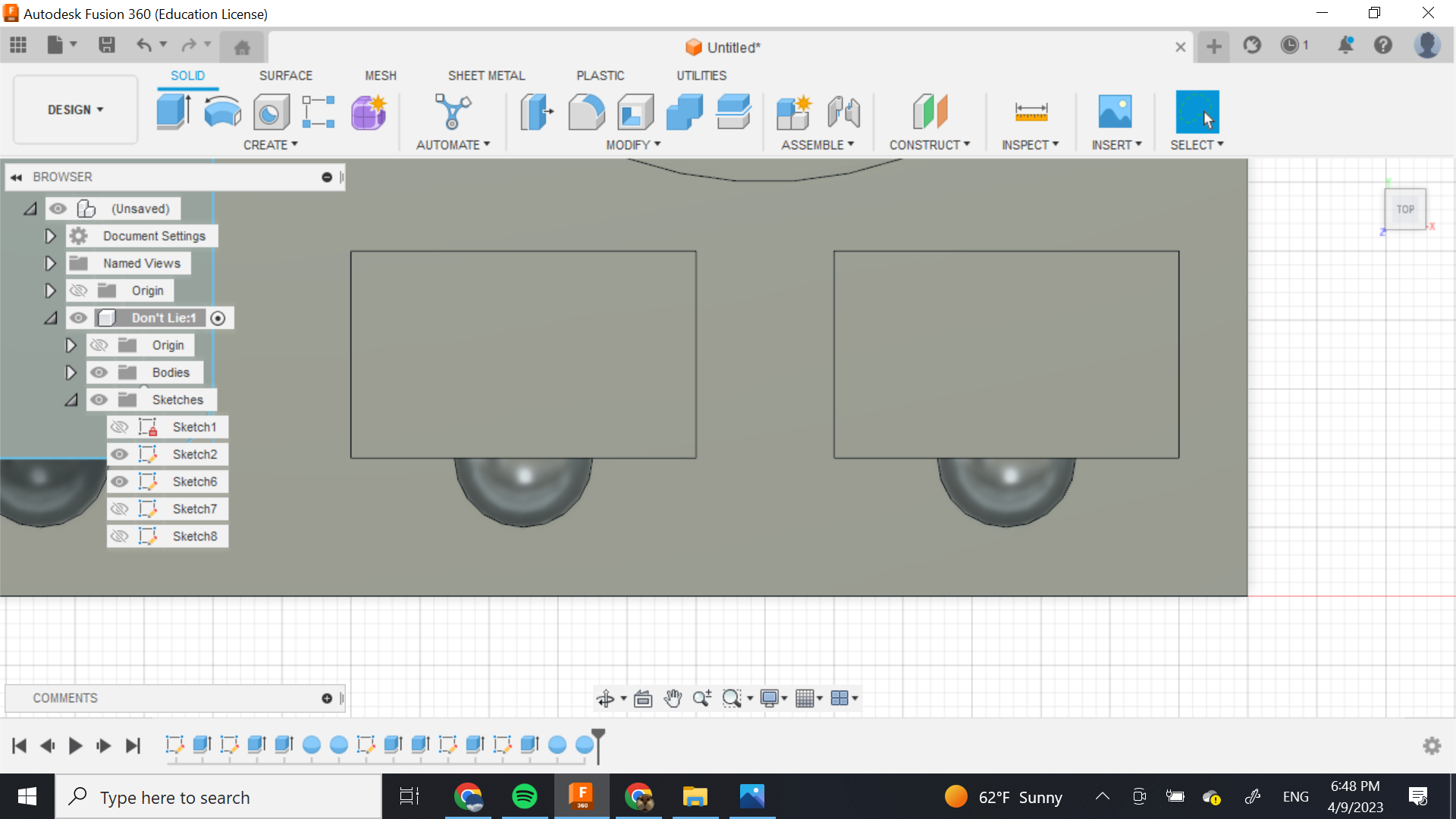Select the Extrude tool icon
The image size is (1456, 819).
click(174, 112)
